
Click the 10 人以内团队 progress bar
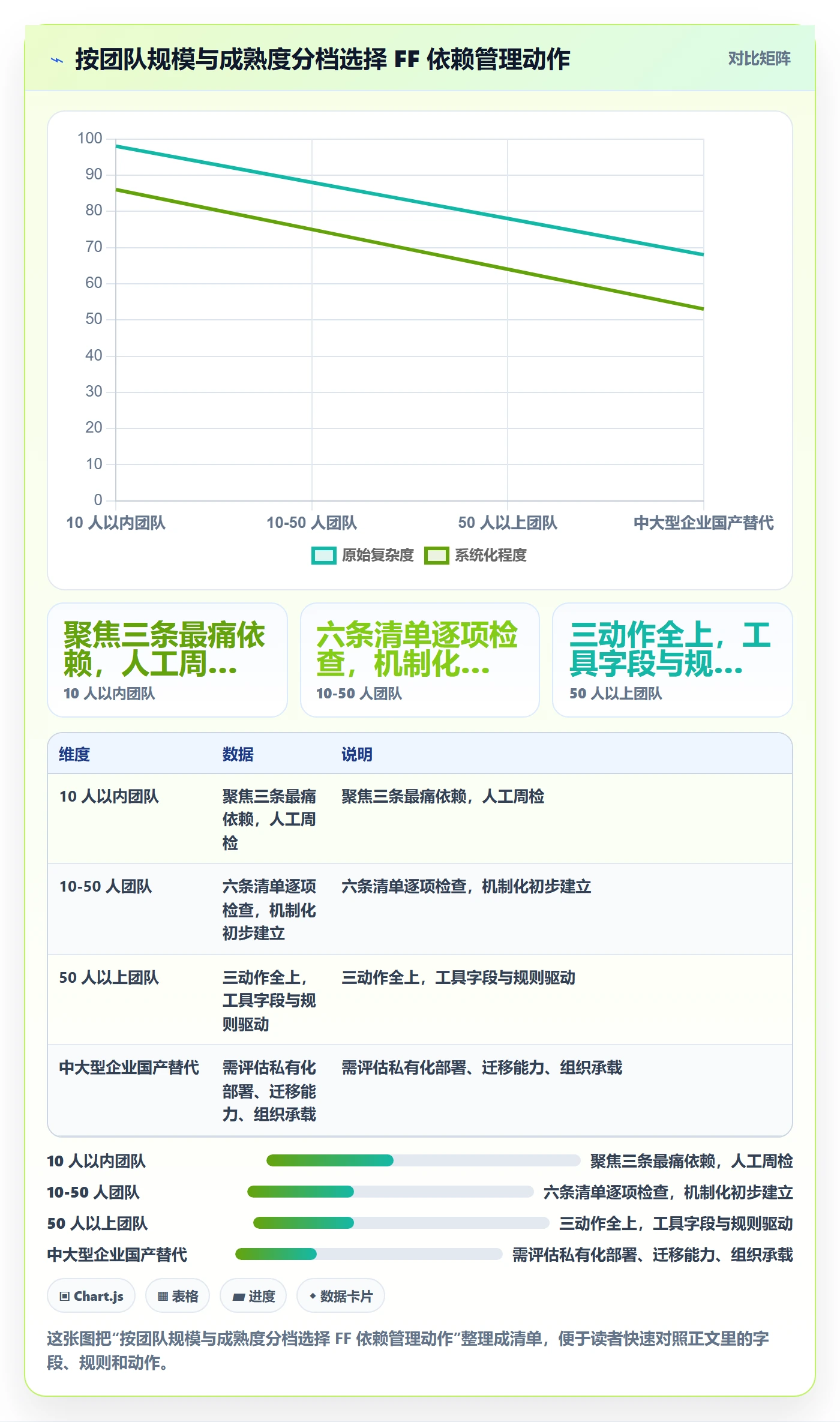[x=423, y=1160]
